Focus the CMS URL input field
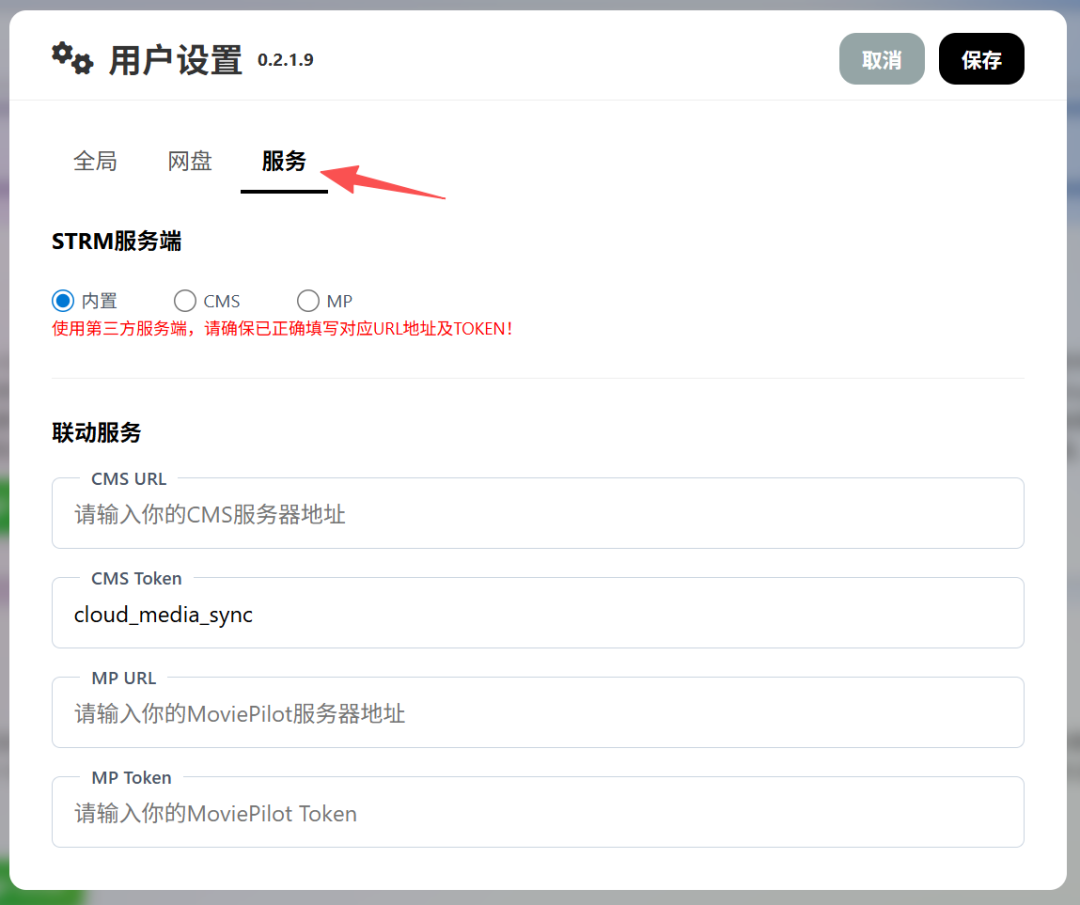This screenshot has width=1080, height=905. (538, 514)
